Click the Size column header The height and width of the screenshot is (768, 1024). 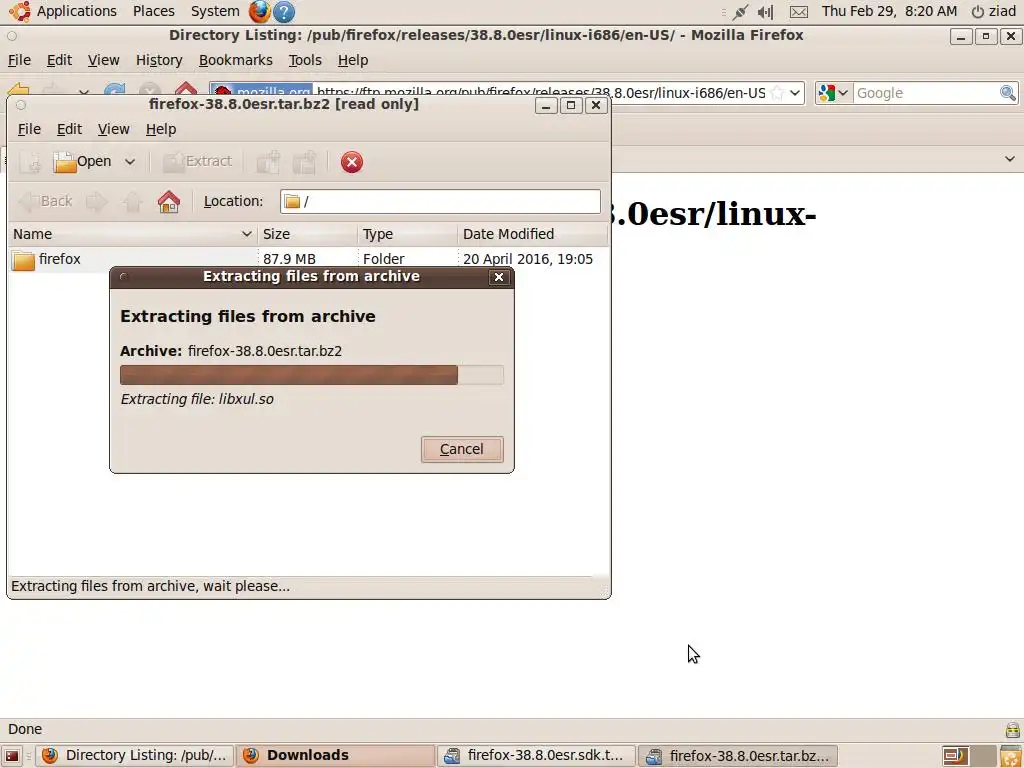coord(308,234)
